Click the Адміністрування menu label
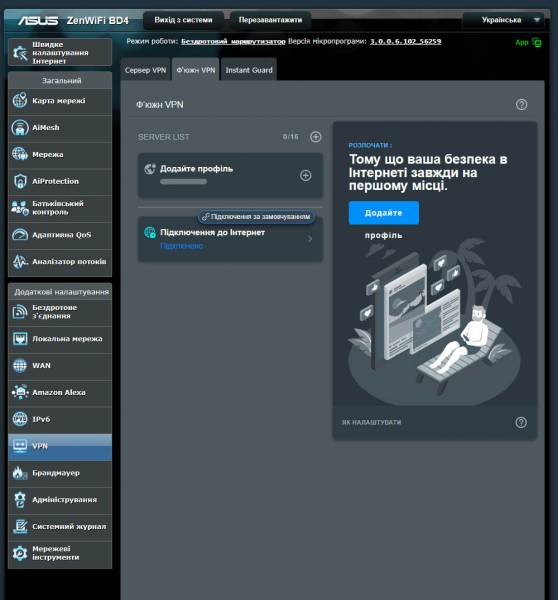 (x=64, y=500)
